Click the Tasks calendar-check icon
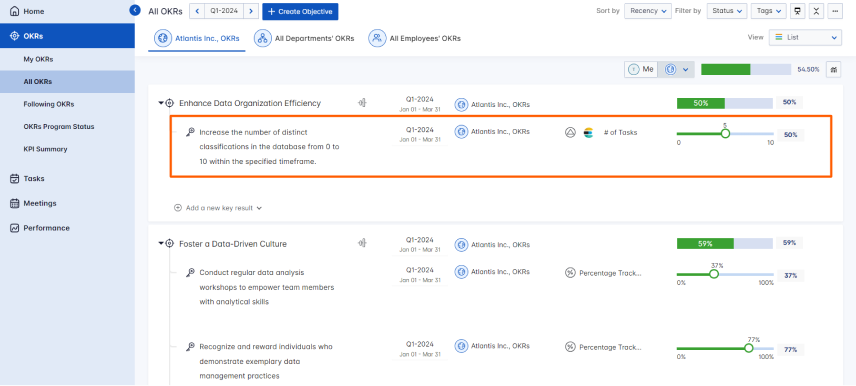The width and height of the screenshot is (856, 386). [x=15, y=179]
